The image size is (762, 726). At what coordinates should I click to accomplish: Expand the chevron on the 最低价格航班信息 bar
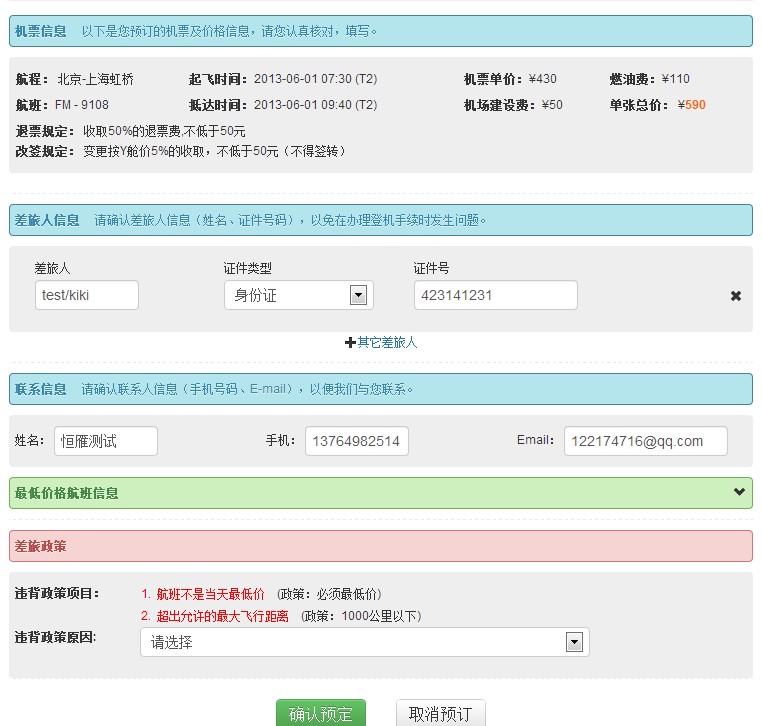point(739,491)
